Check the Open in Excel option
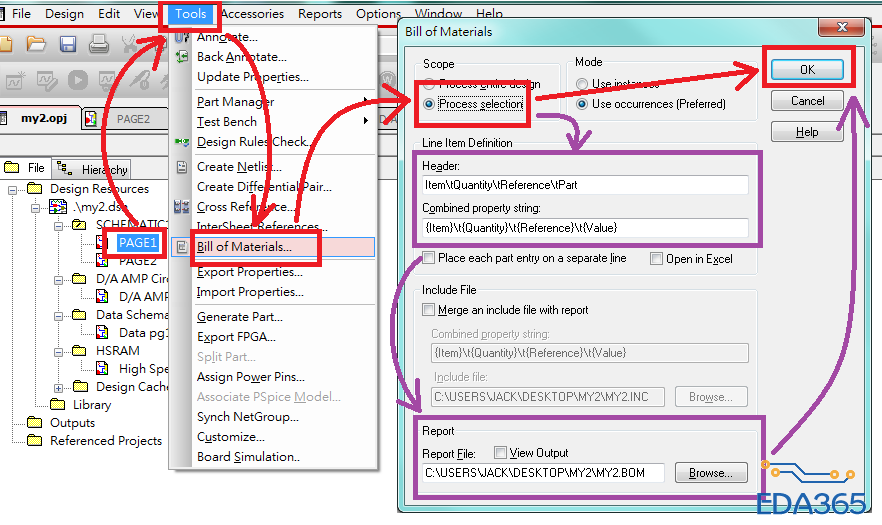Viewport: 882px width, 525px height. click(656, 258)
